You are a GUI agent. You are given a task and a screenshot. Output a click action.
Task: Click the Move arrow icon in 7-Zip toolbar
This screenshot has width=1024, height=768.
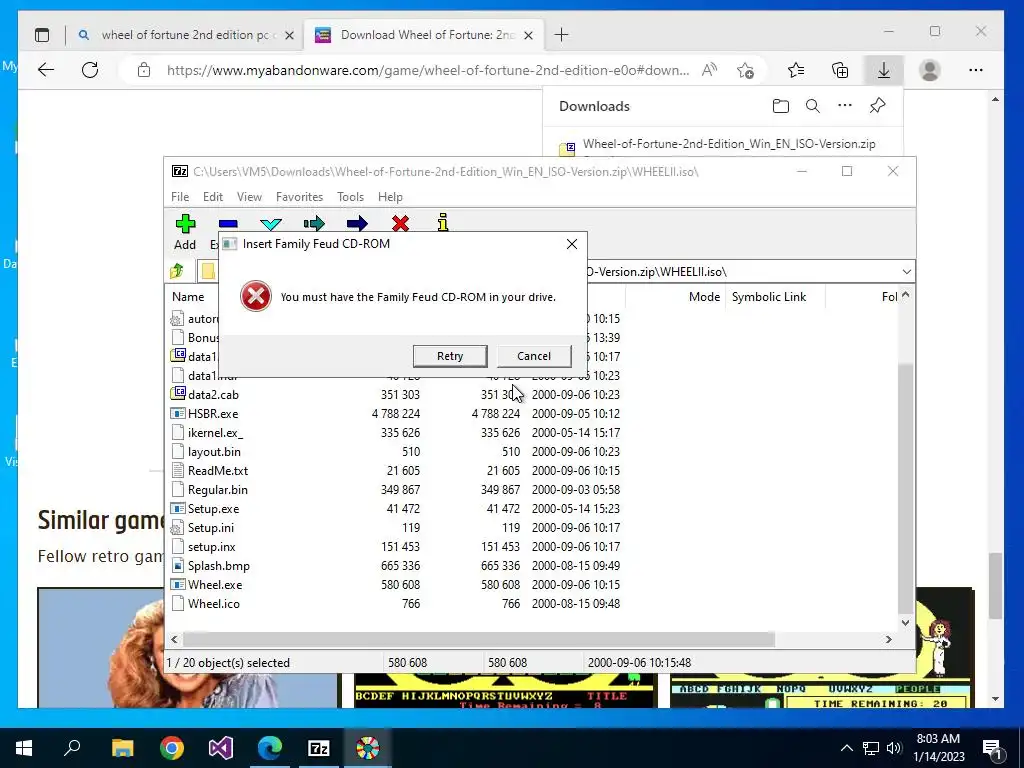pos(357,224)
